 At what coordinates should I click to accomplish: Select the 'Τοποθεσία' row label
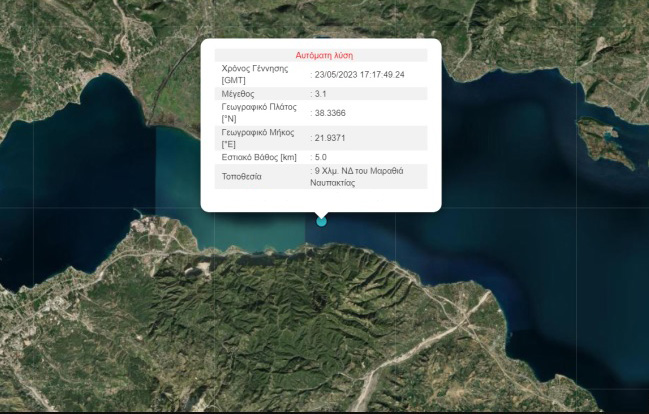tap(243, 177)
